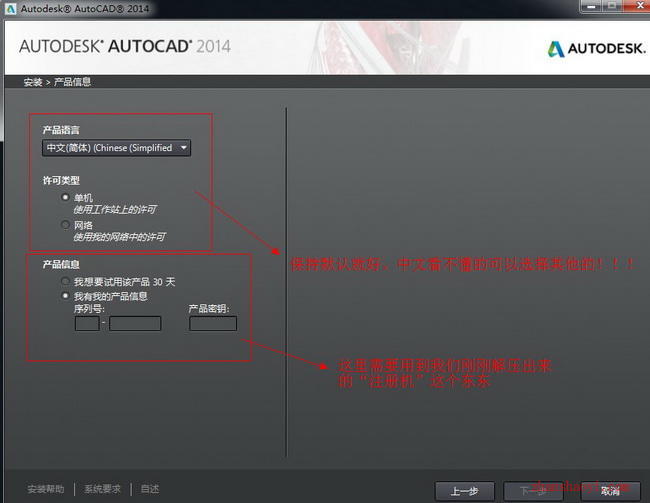The width and height of the screenshot is (650, 503).
Task: Select the 网络 network license radio button
Action: click(x=65, y=225)
